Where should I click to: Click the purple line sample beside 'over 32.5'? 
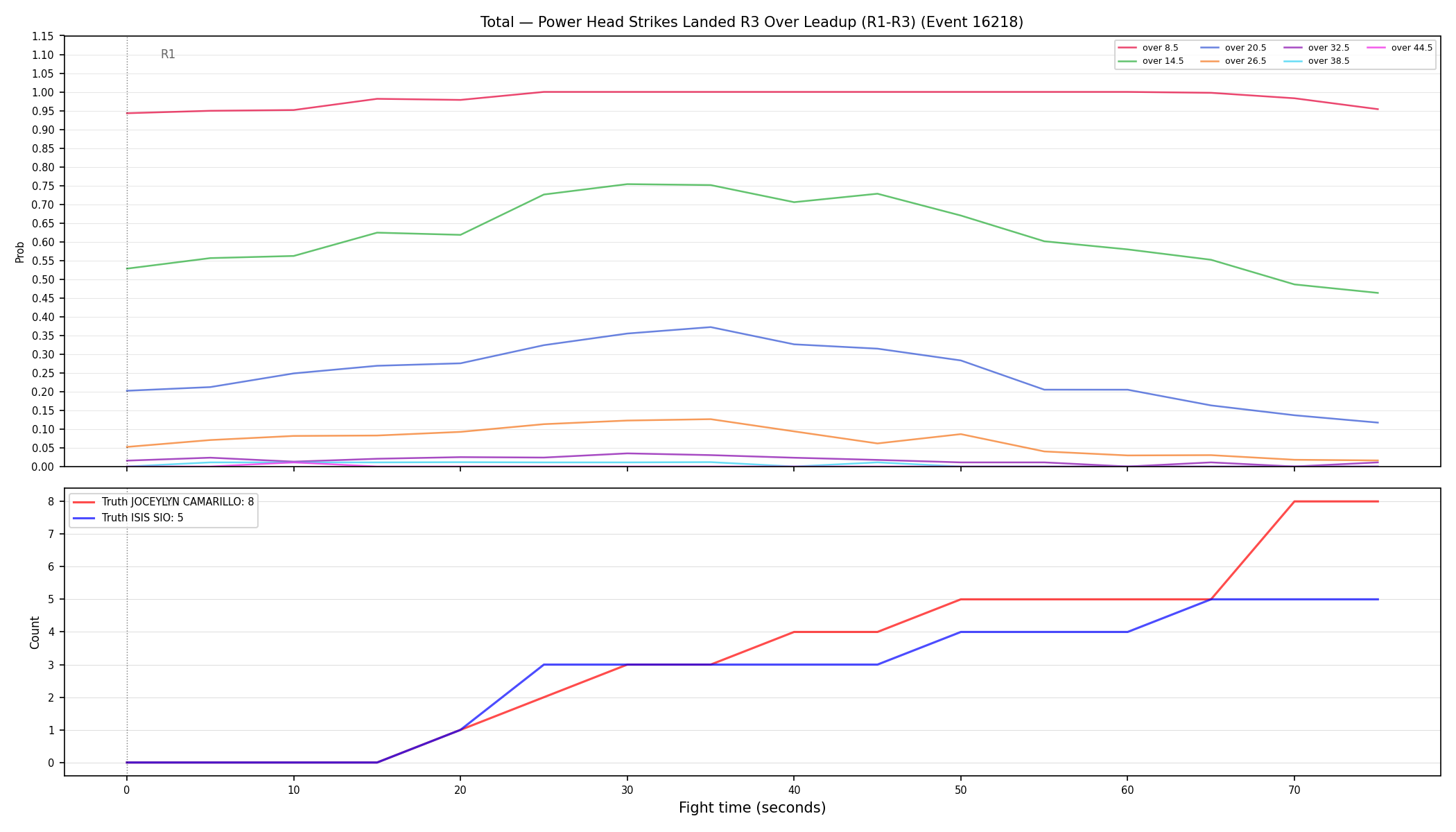[1292, 48]
